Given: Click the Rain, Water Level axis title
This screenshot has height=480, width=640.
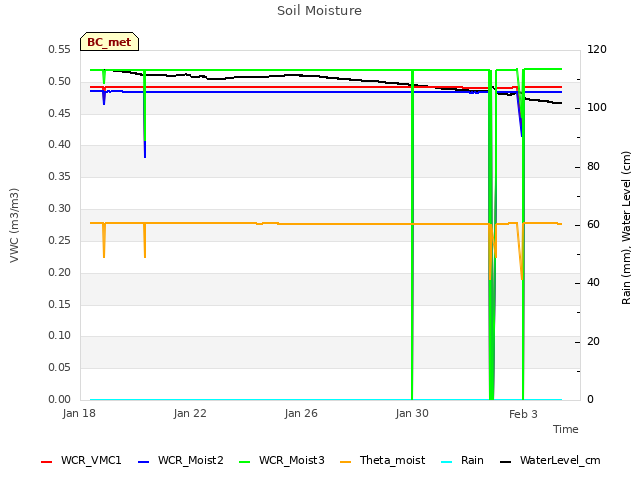Looking at the screenshot, I should coord(626,228).
